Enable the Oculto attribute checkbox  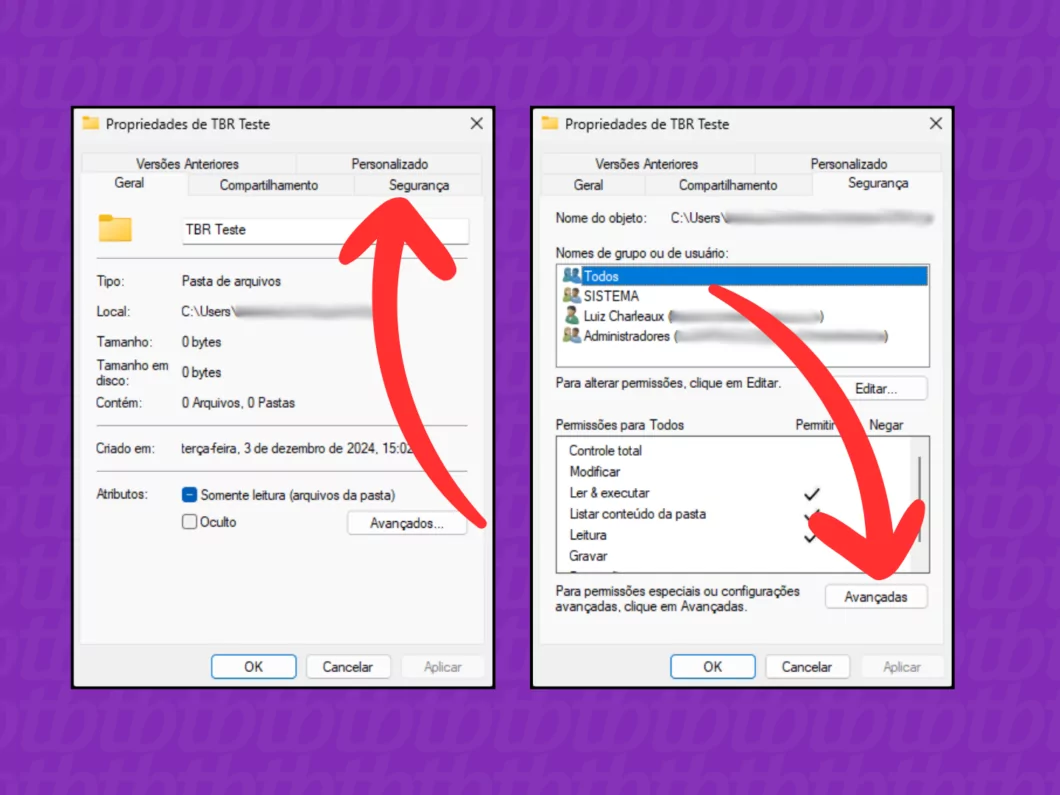tap(189, 522)
